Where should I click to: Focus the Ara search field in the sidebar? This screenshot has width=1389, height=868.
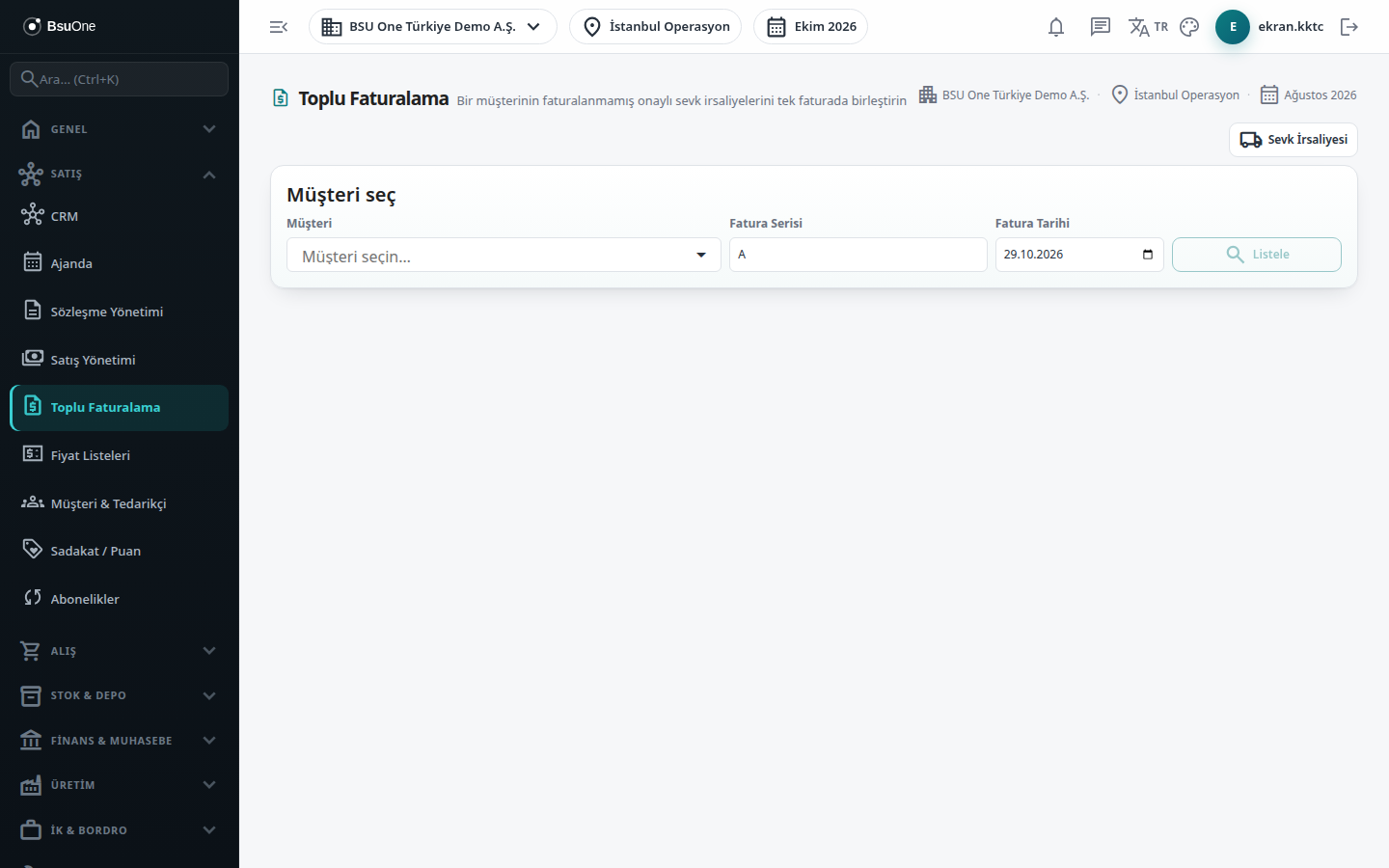120,79
